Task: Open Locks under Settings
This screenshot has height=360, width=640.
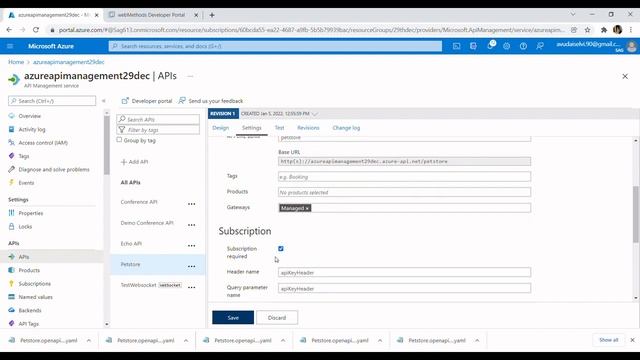Action: click(25, 227)
